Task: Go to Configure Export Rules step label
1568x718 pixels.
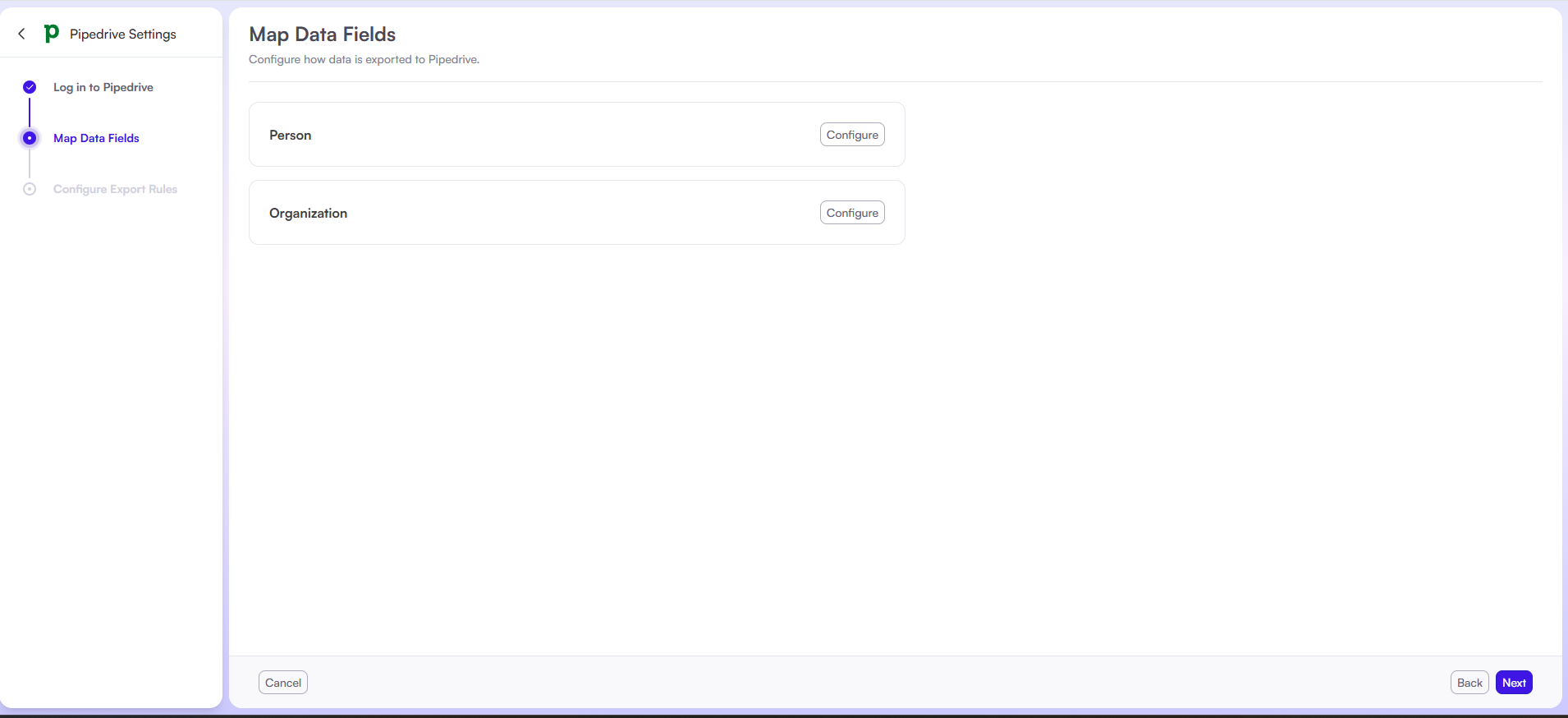Action: pyautogui.click(x=115, y=189)
